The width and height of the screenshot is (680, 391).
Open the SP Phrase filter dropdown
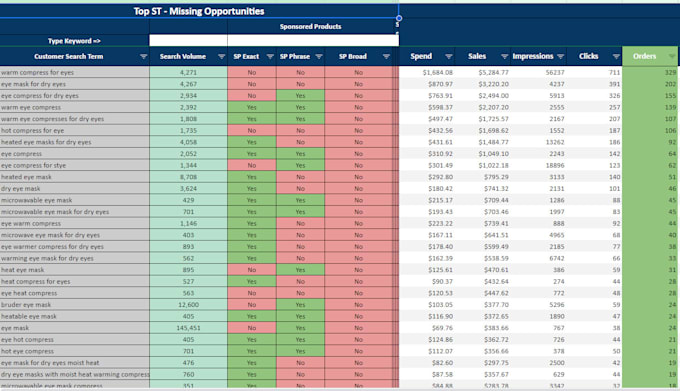[319, 57]
